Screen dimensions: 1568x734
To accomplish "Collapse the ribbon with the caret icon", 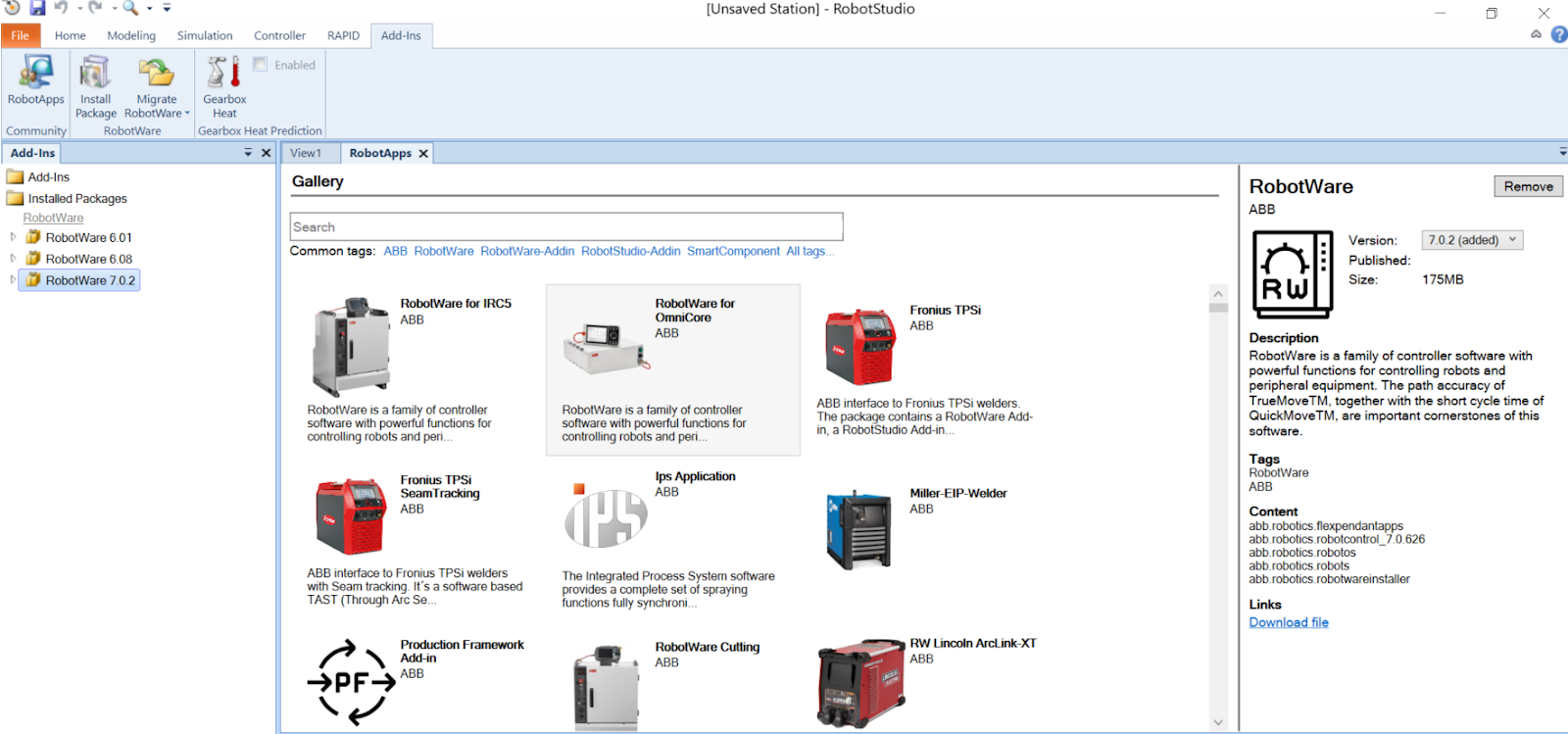I will [1536, 34].
